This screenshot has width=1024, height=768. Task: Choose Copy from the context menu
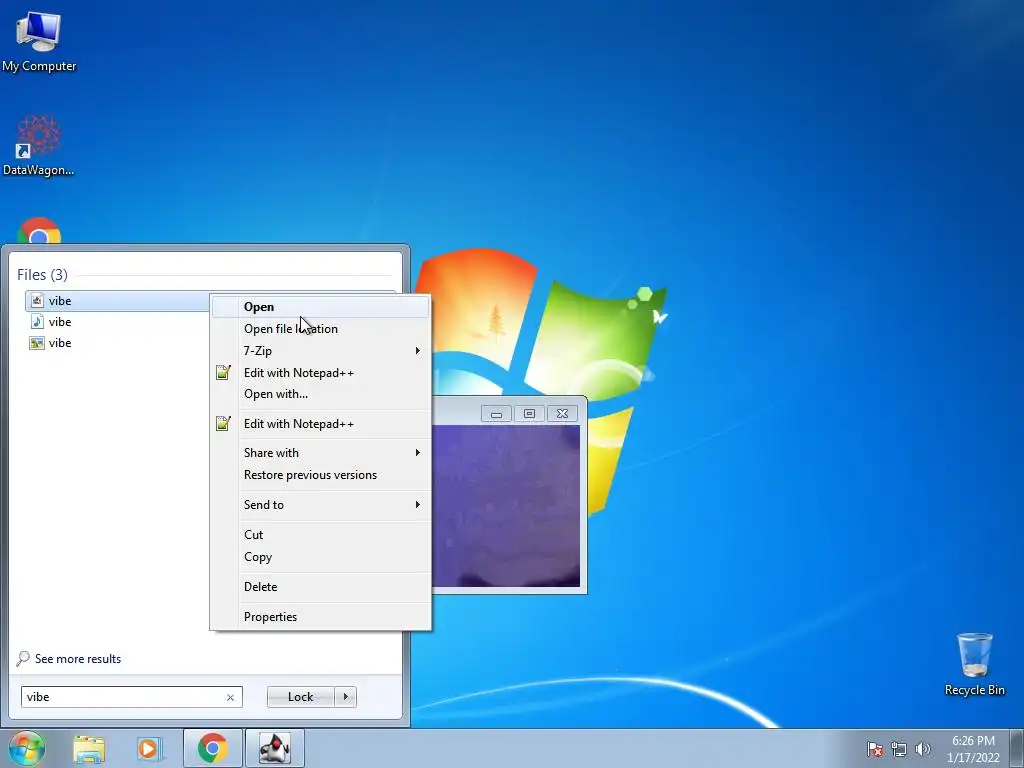[x=321, y=557]
